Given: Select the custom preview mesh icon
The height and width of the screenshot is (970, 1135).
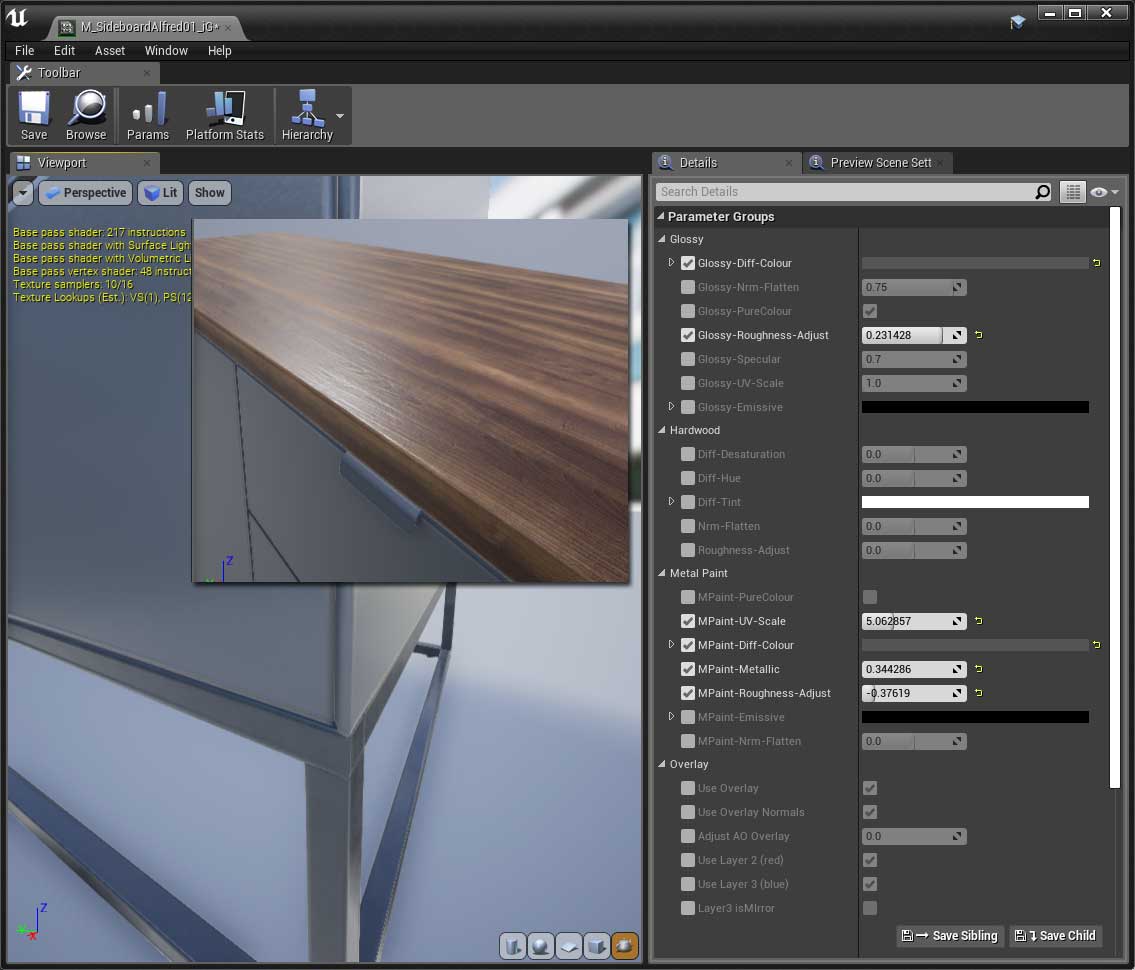Looking at the screenshot, I should click(x=625, y=945).
